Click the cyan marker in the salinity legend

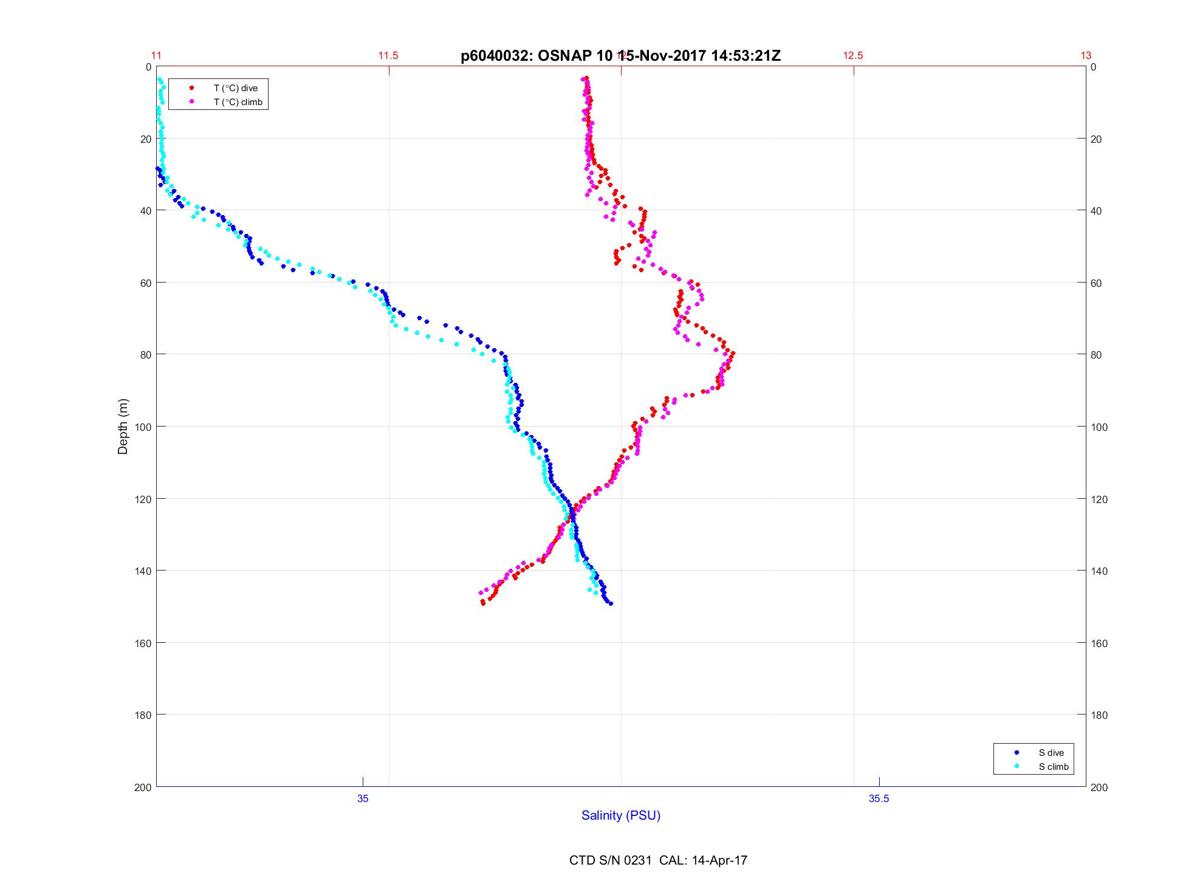pyautogui.click(x=1016, y=766)
